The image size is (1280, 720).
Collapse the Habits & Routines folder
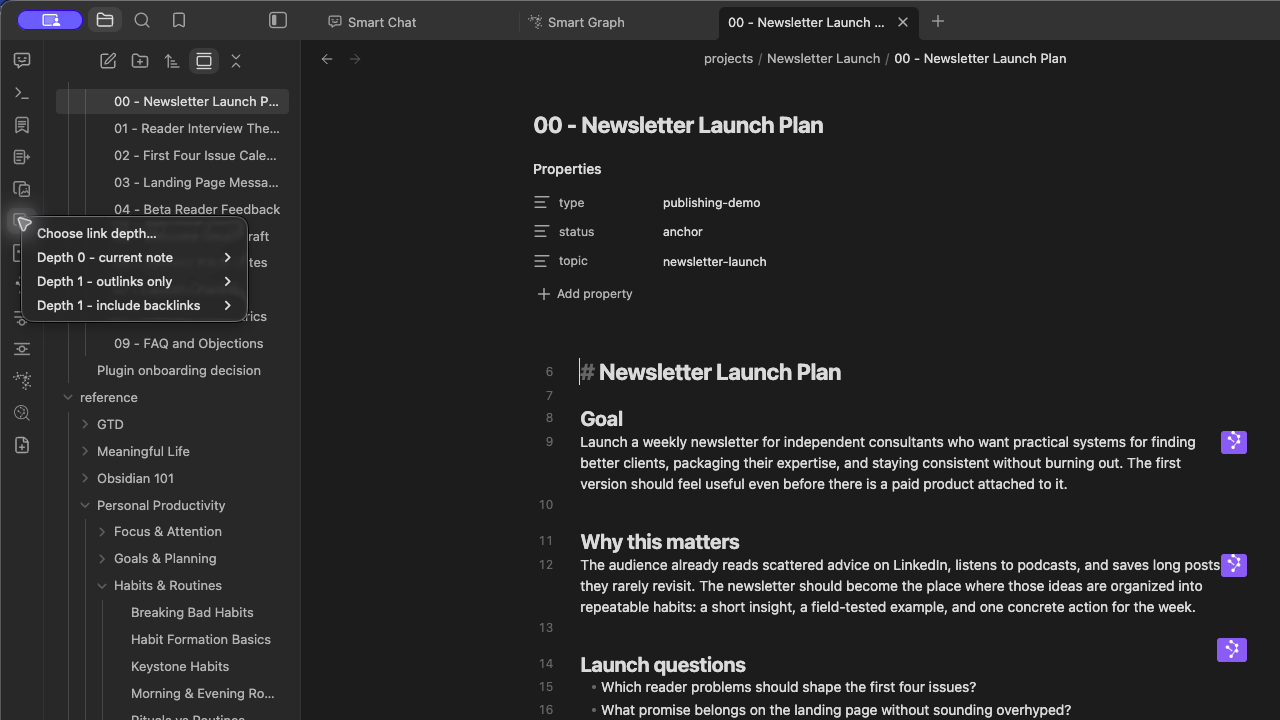pyautogui.click(x=102, y=586)
